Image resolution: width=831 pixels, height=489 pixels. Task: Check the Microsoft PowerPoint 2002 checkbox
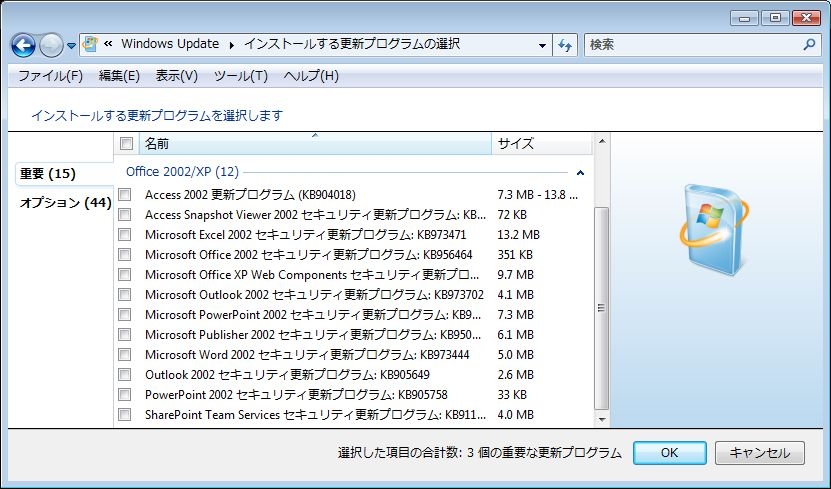125,315
